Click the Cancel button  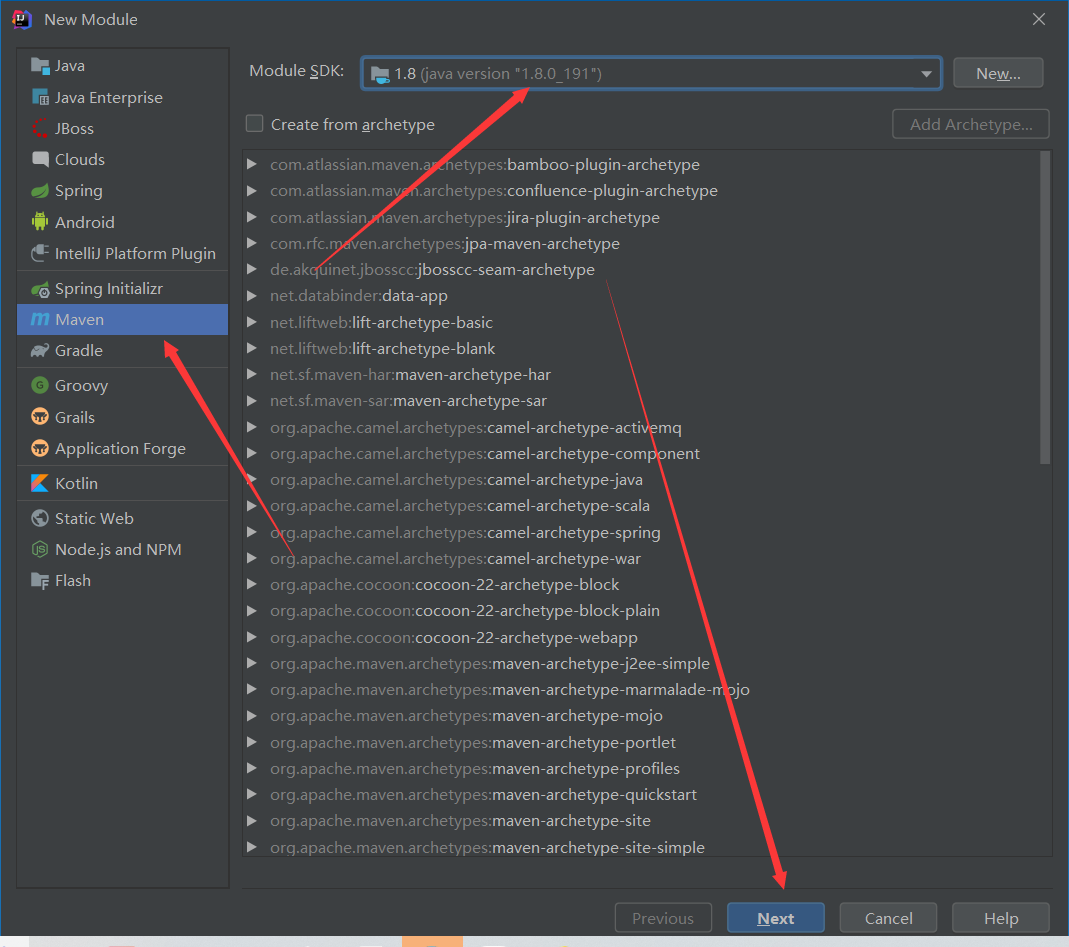888,918
